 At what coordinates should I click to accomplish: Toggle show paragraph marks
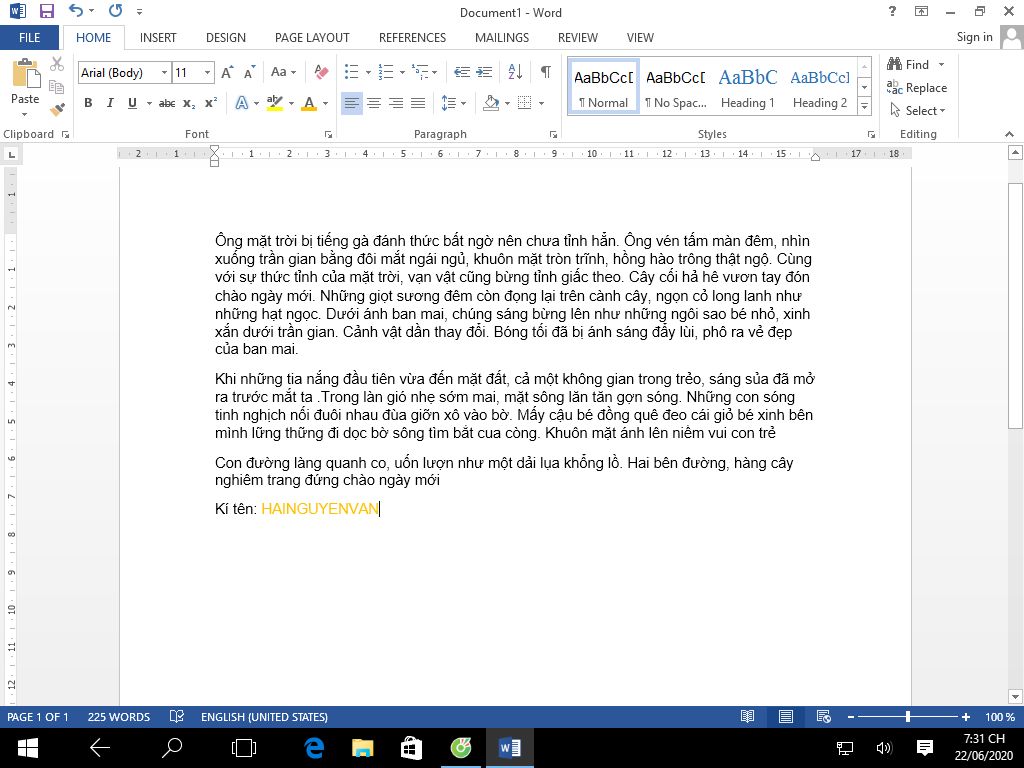(x=546, y=72)
